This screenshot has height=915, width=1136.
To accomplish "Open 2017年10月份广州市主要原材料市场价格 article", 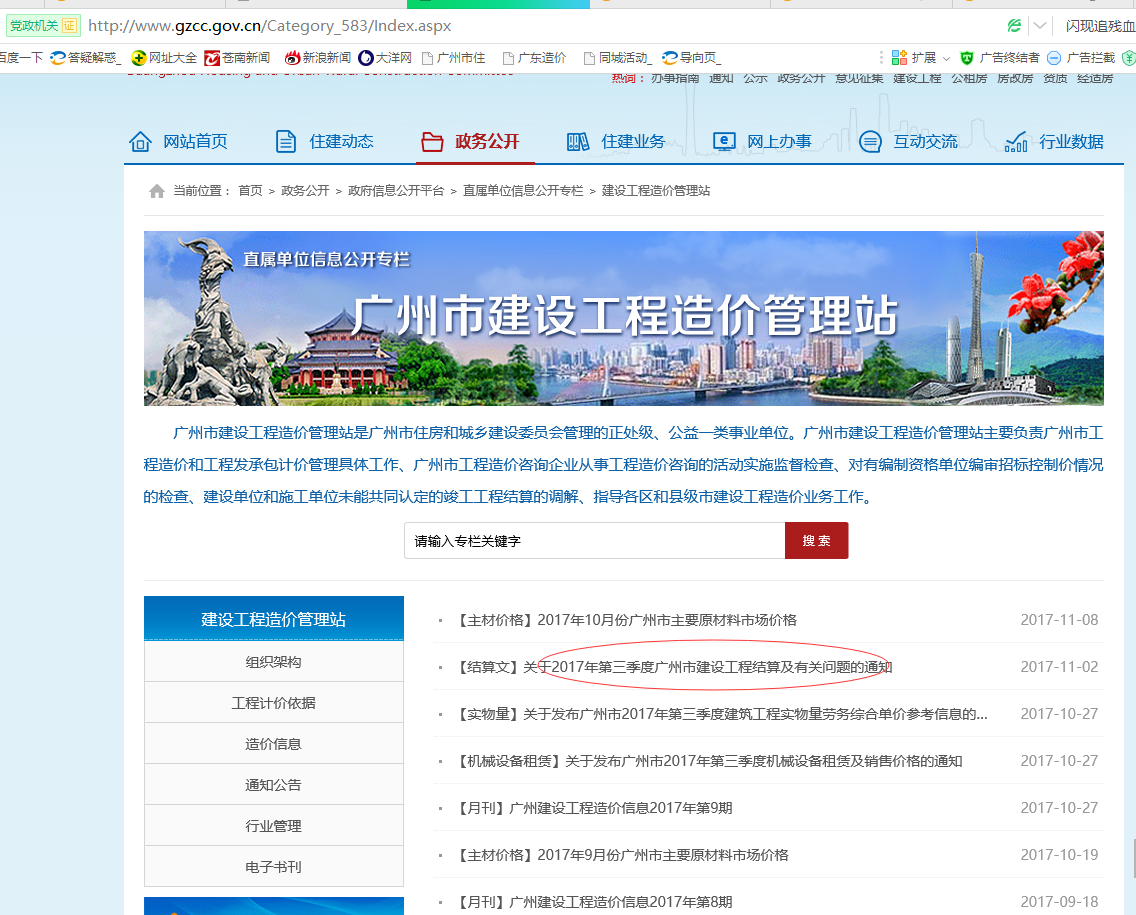I will [x=625, y=620].
